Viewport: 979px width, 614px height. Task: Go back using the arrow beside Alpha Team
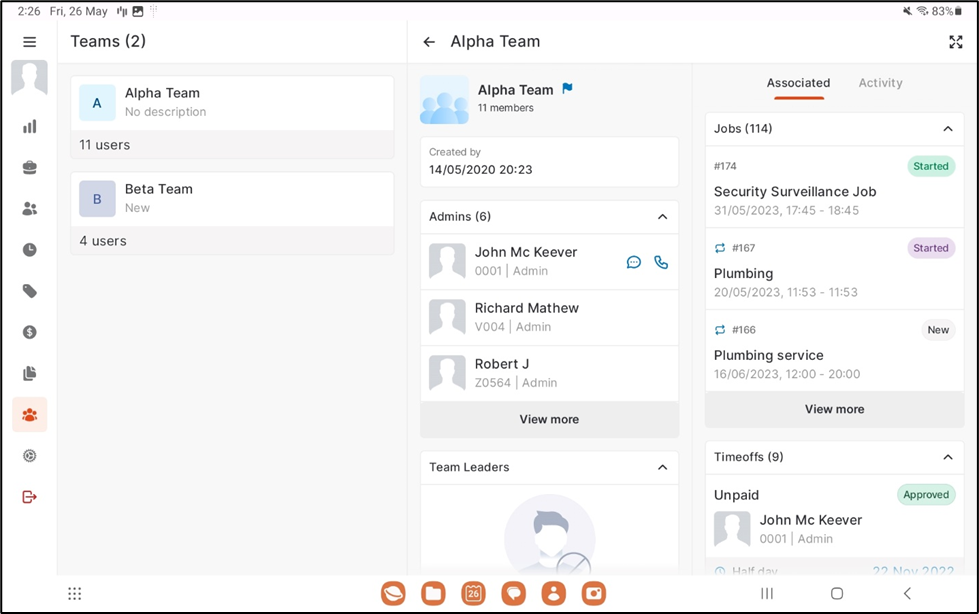[429, 42]
